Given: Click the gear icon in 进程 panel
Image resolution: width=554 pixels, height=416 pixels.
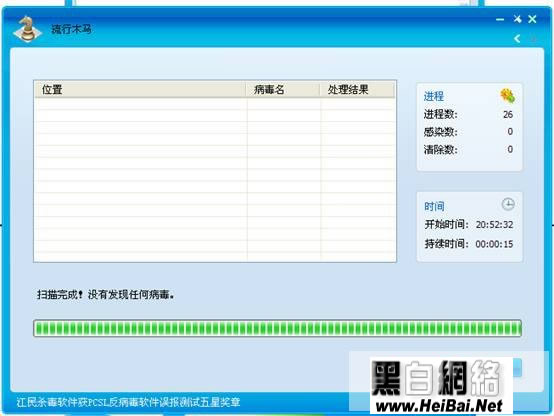Looking at the screenshot, I should click(507, 96).
